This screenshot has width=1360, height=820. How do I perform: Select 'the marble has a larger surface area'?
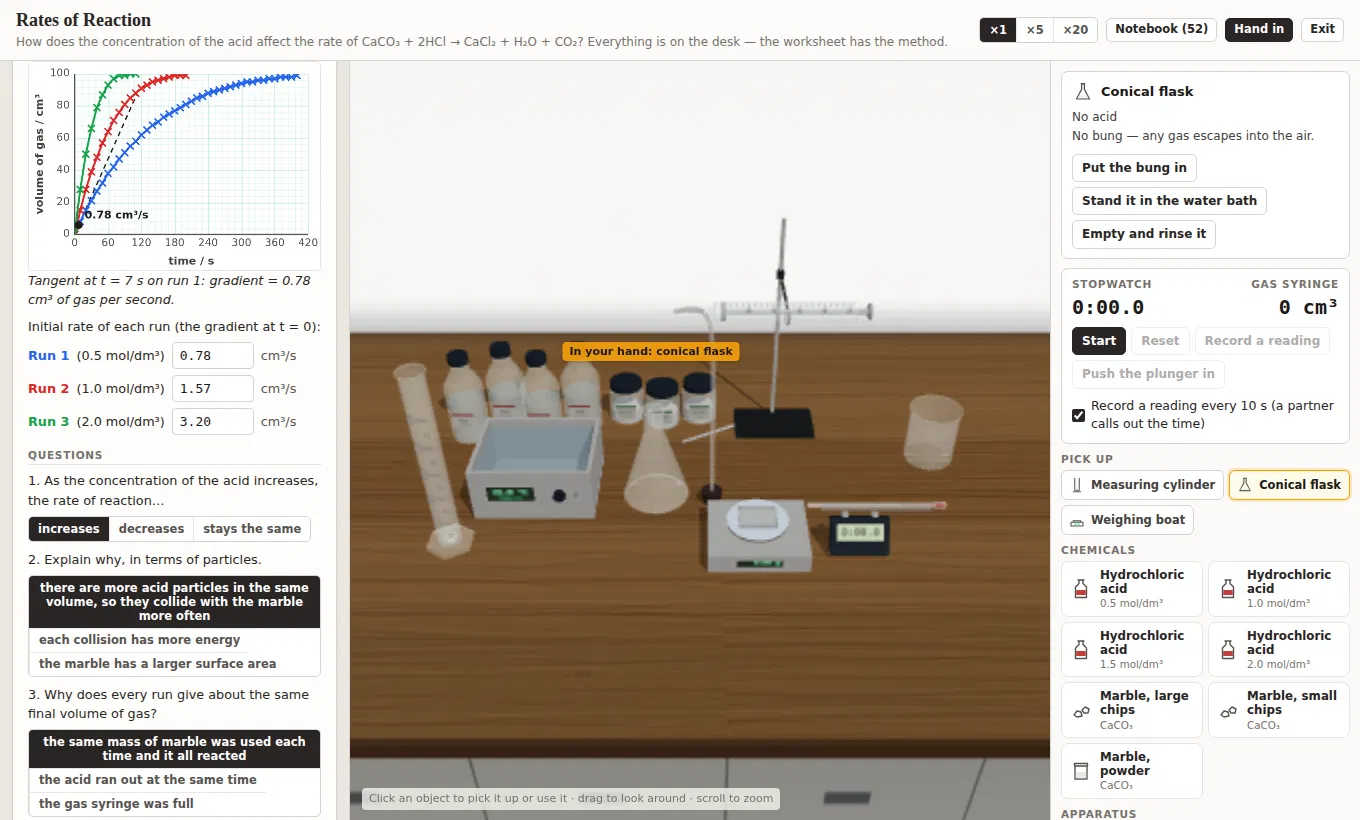click(x=158, y=664)
